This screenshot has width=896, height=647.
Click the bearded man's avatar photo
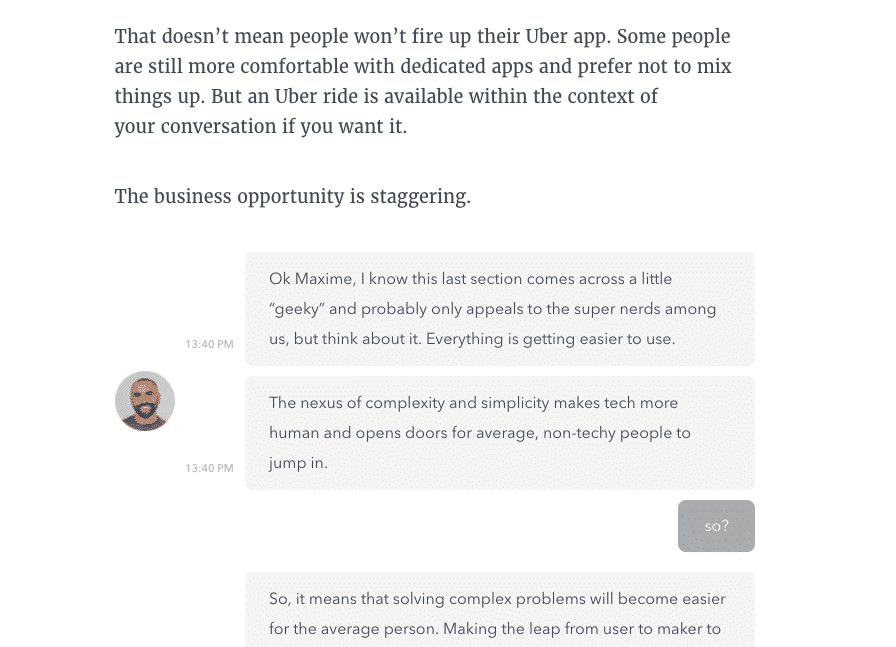coord(145,401)
